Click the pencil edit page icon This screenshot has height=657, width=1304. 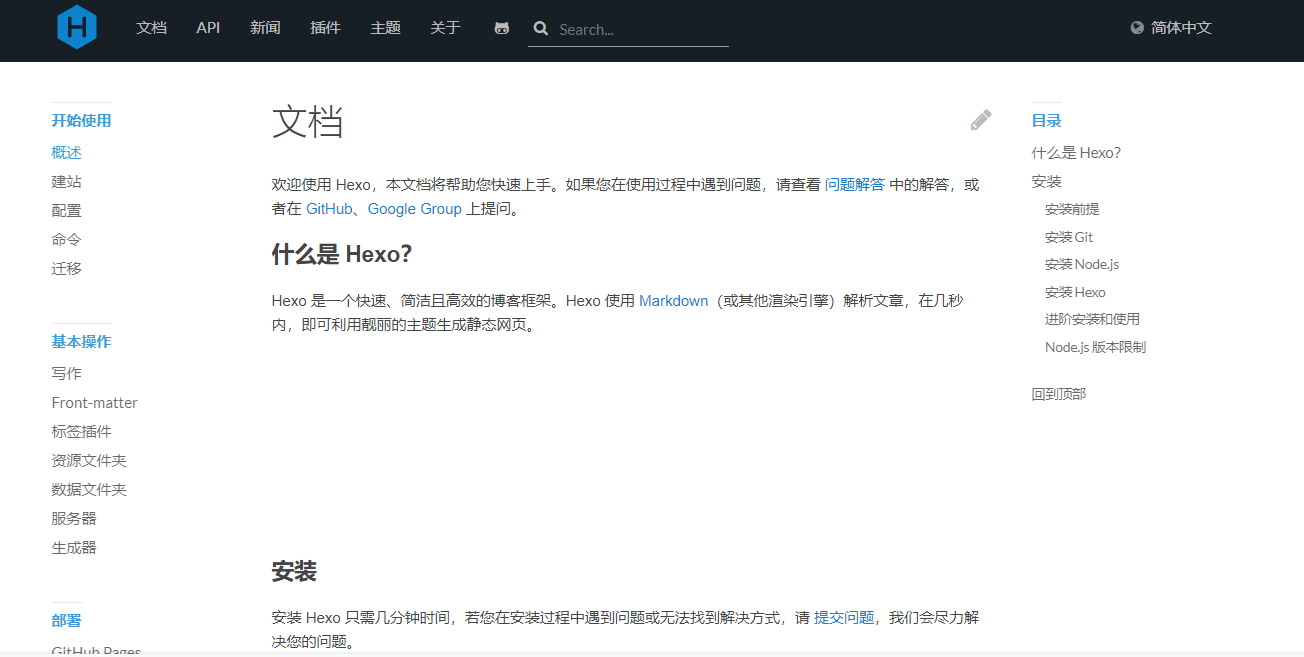pos(981,120)
